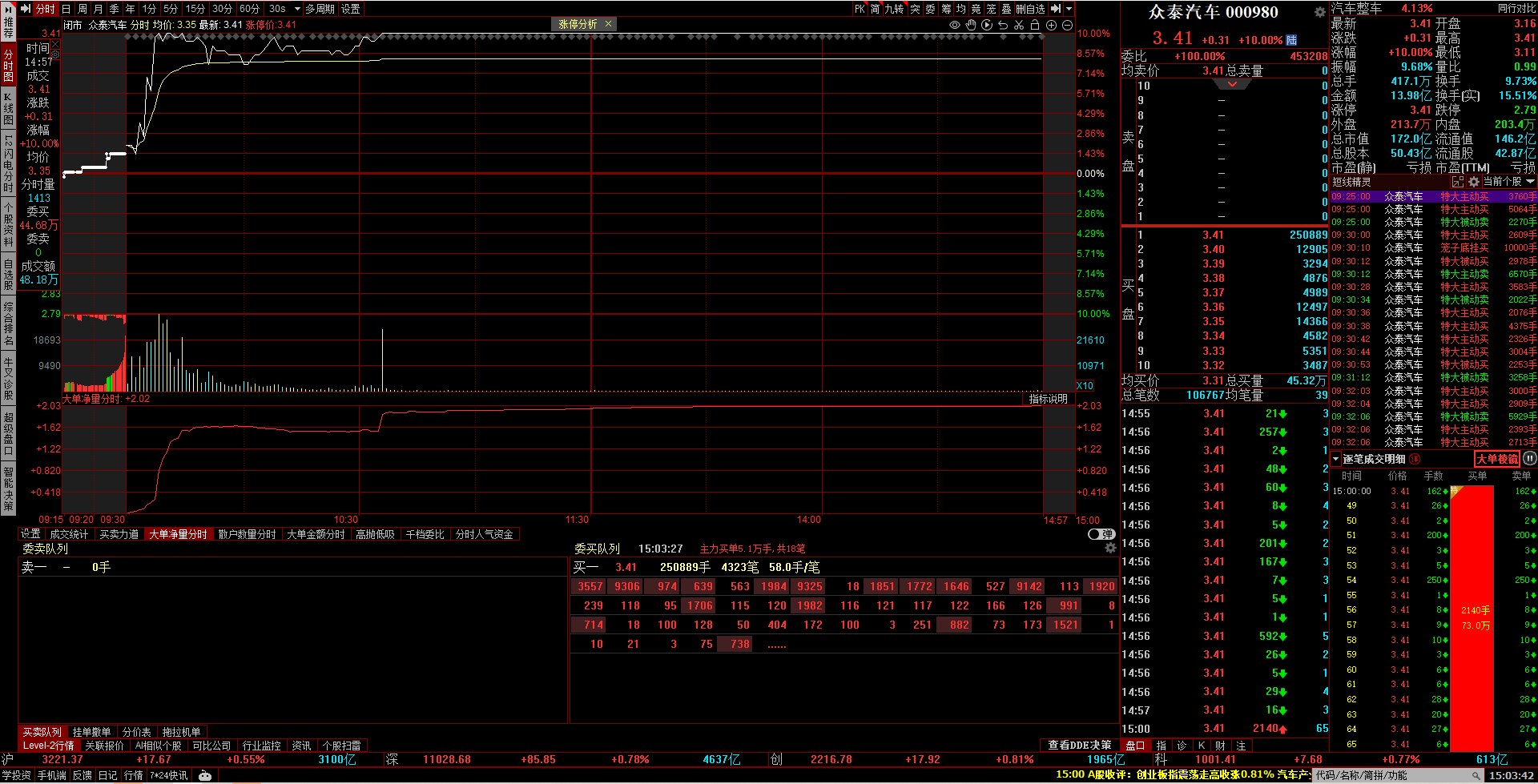The height and width of the screenshot is (784, 1538).
Task: Open 设置 in the top period toolbar
Action: click(351, 9)
